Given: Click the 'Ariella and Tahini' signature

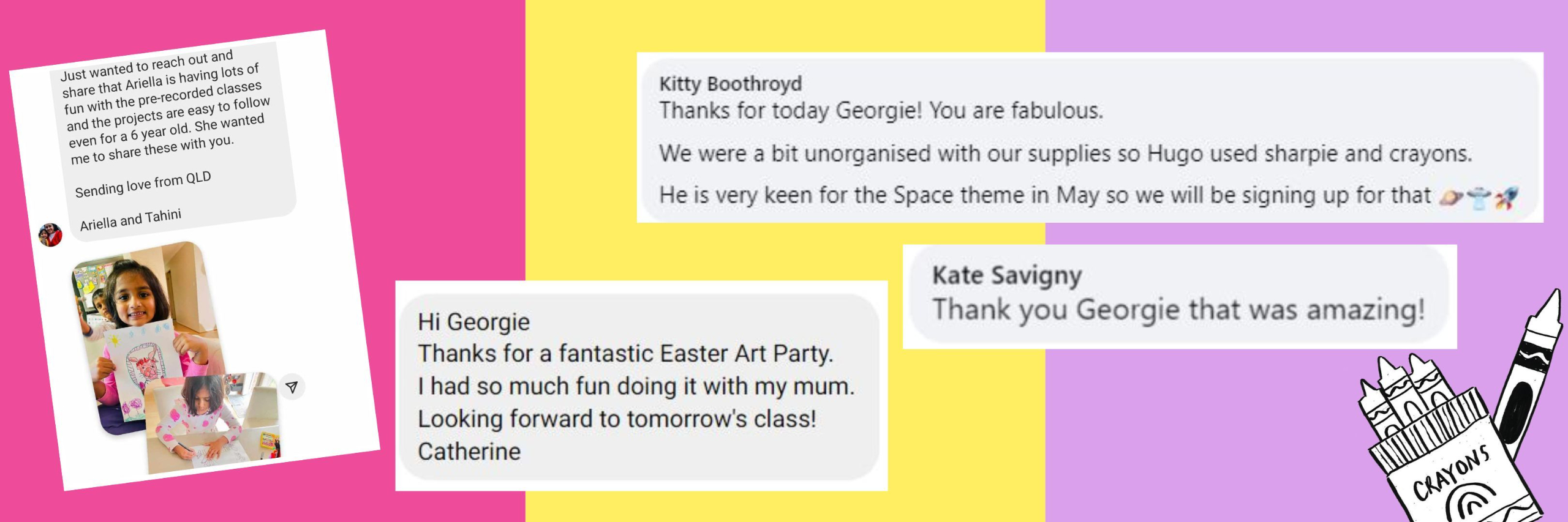Looking at the screenshot, I should pyautogui.click(x=130, y=220).
